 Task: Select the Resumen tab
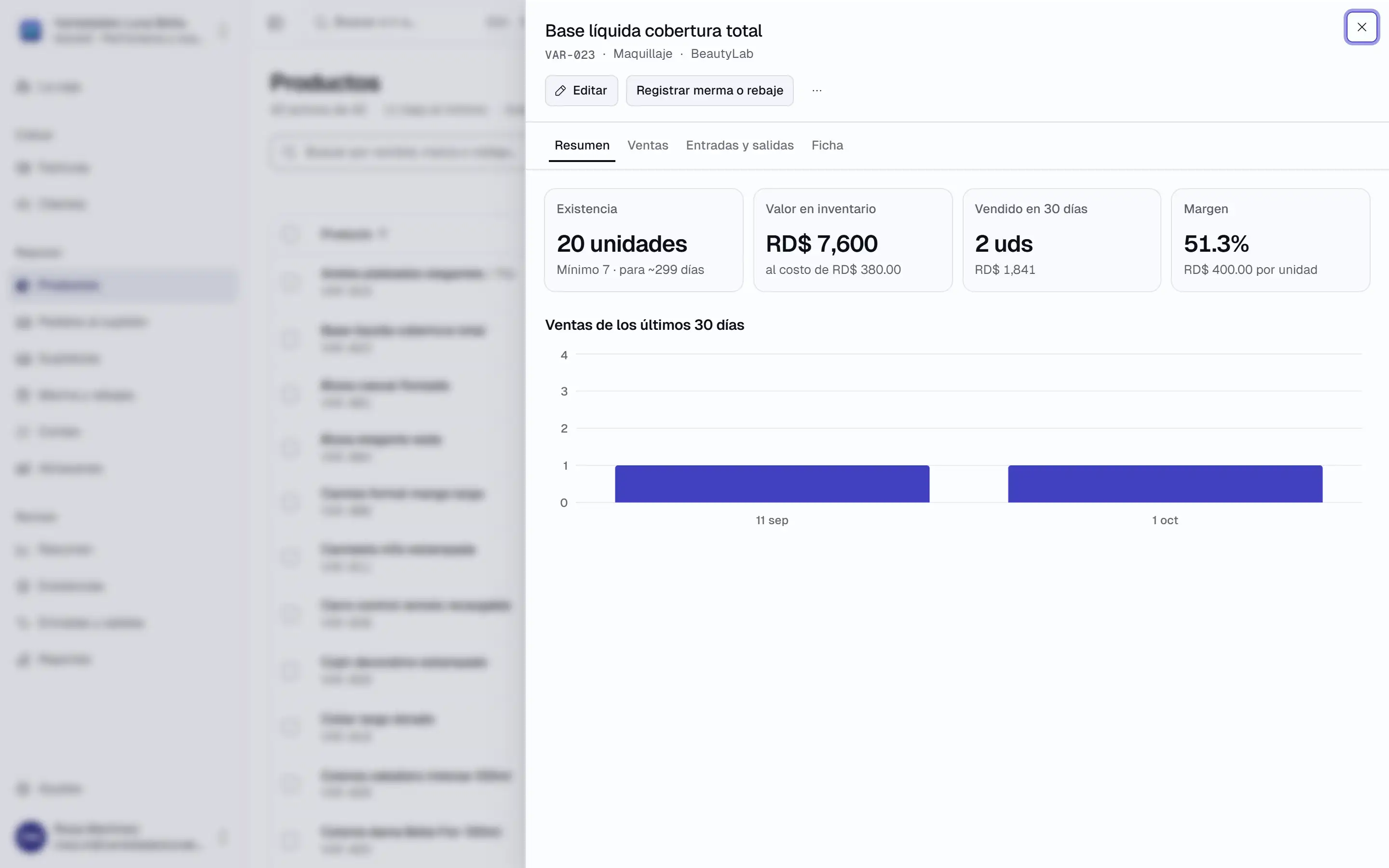tap(582, 145)
